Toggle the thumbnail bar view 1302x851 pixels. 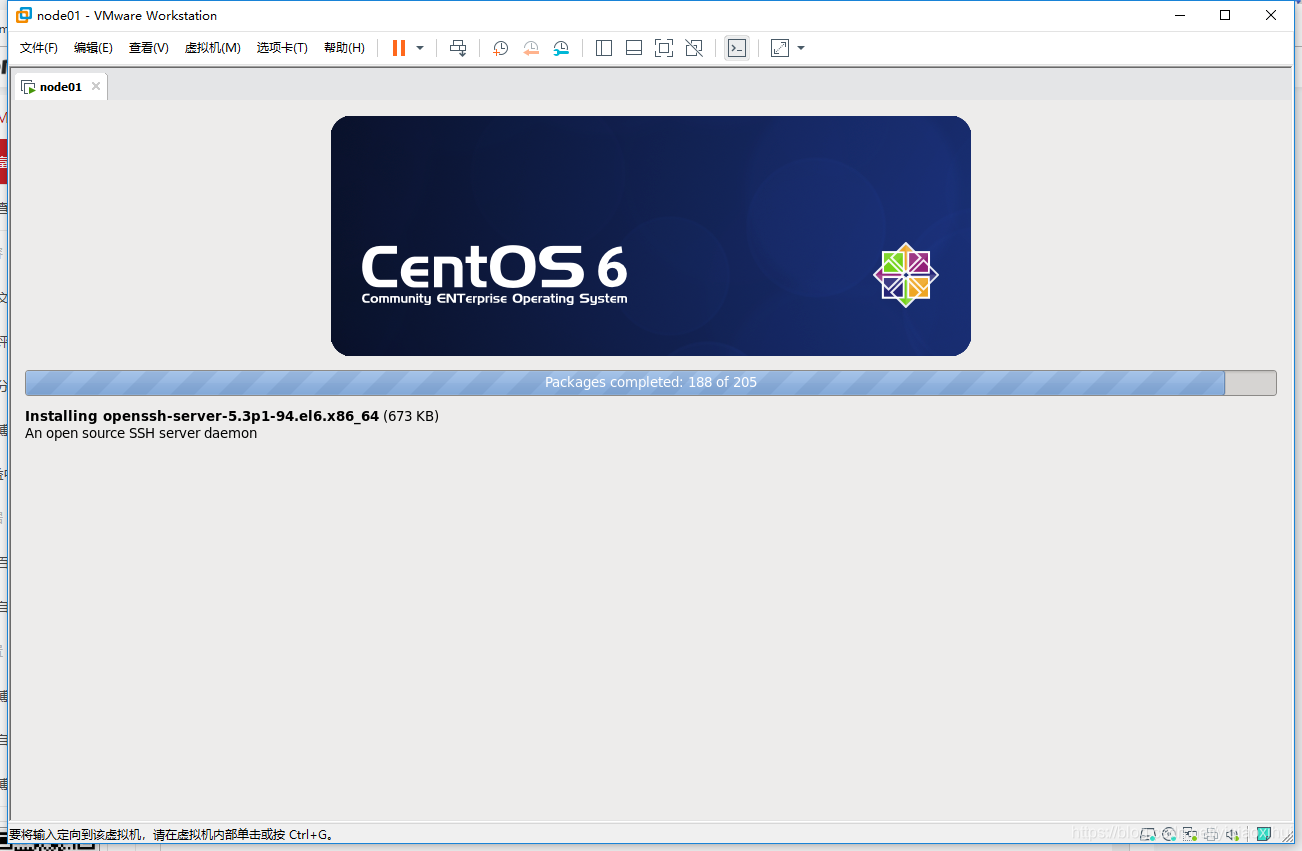click(x=634, y=48)
